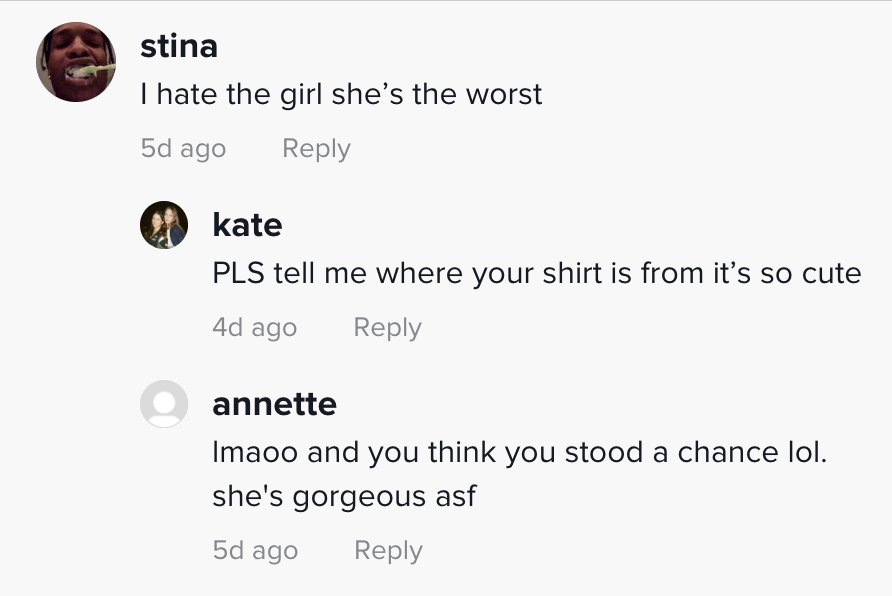Click annette's default gray avatar

[164, 404]
